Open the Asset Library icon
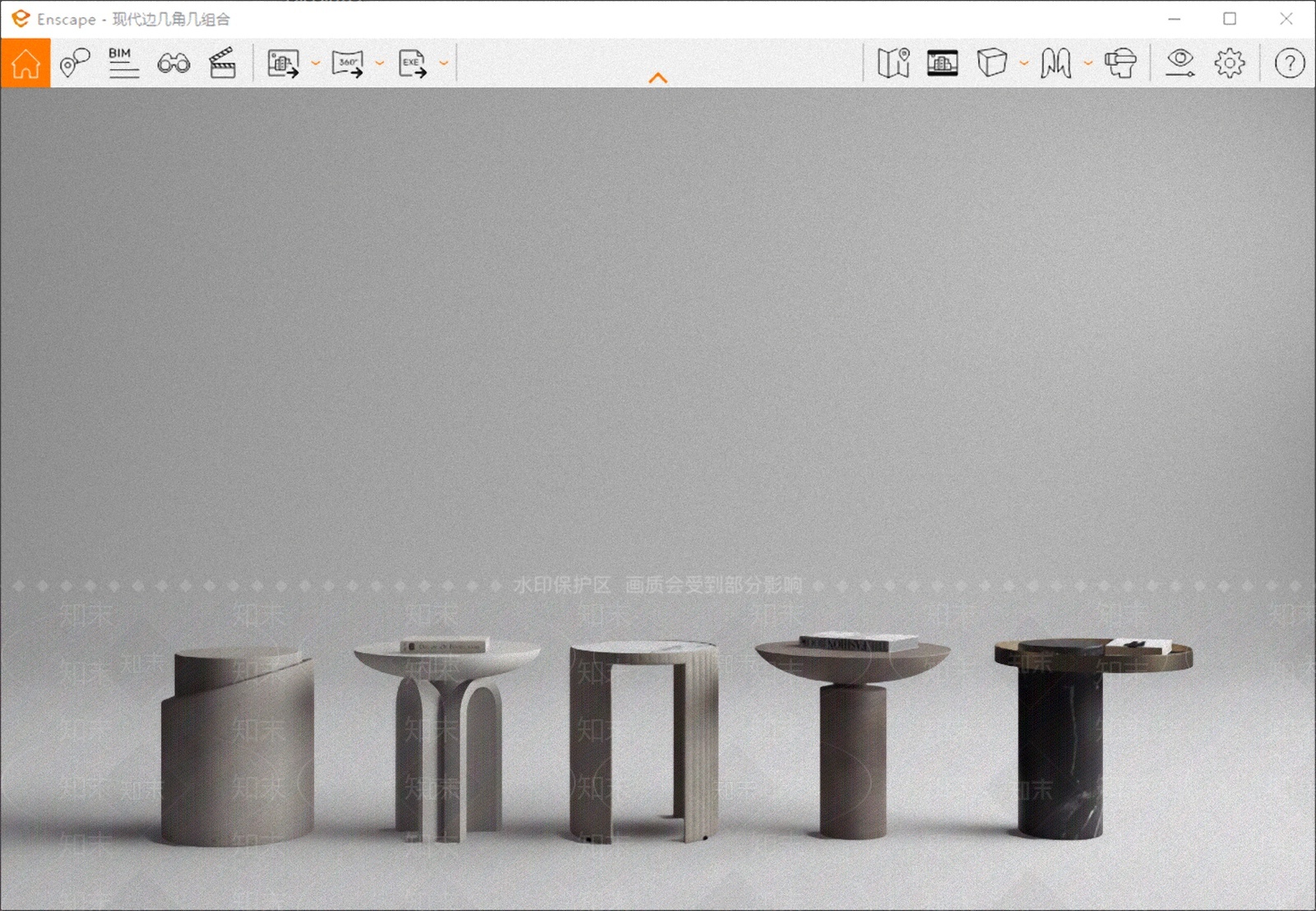Viewport: 1316px width, 911px height. coord(943,63)
